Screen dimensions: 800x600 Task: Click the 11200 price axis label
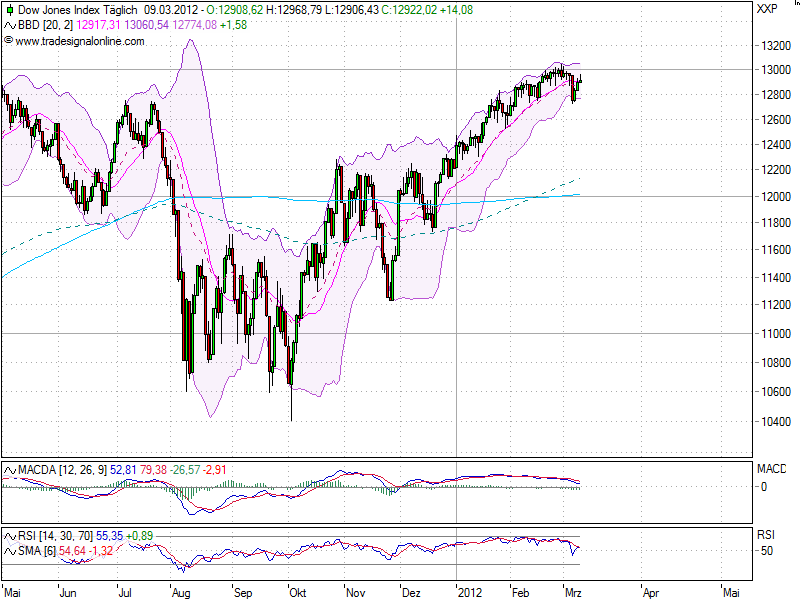coord(776,305)
